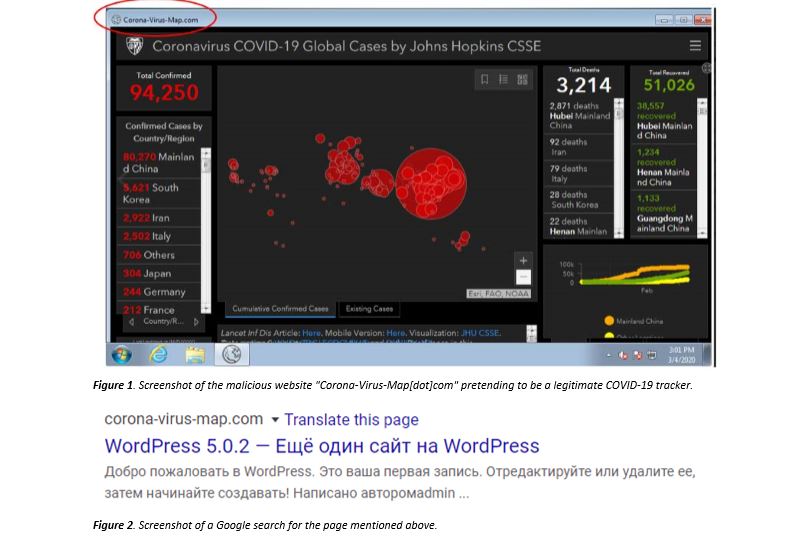Image resolution: width=809 pixels, height=537 pixels.
Task: Open the hamburger menu in dashboard header
Action: point(695,46)
